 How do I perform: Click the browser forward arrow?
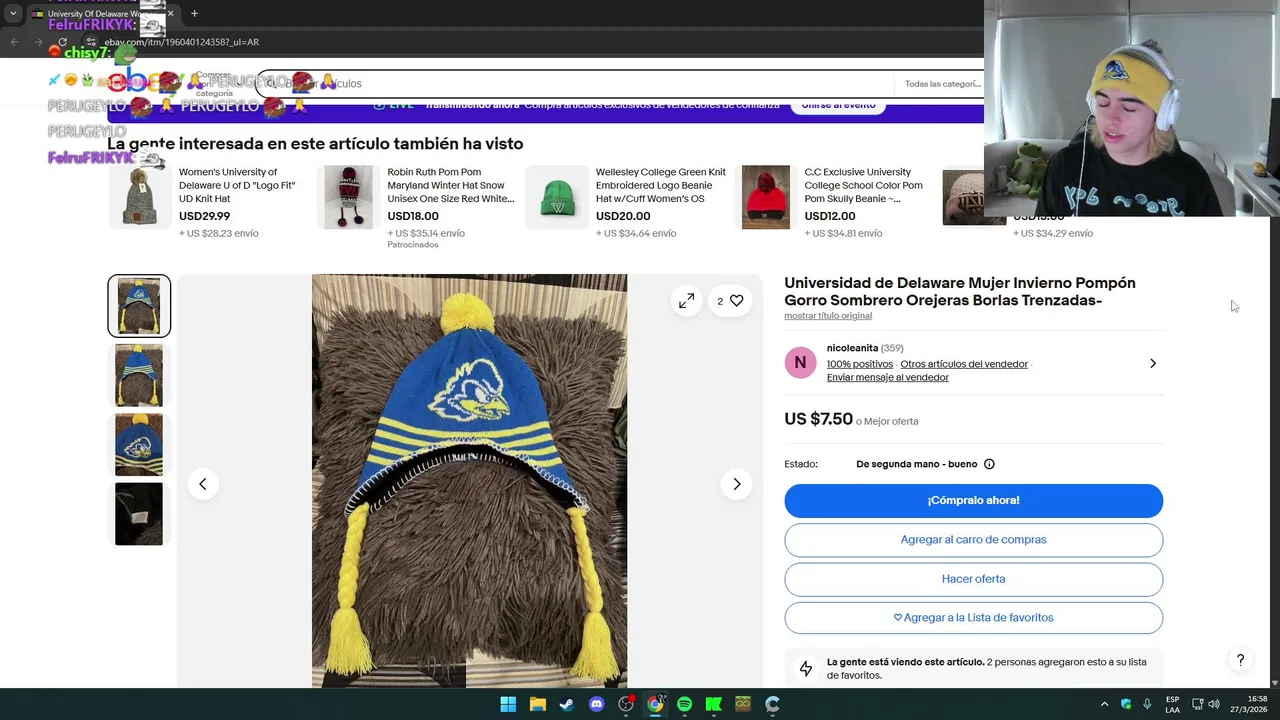pos(38,42)
